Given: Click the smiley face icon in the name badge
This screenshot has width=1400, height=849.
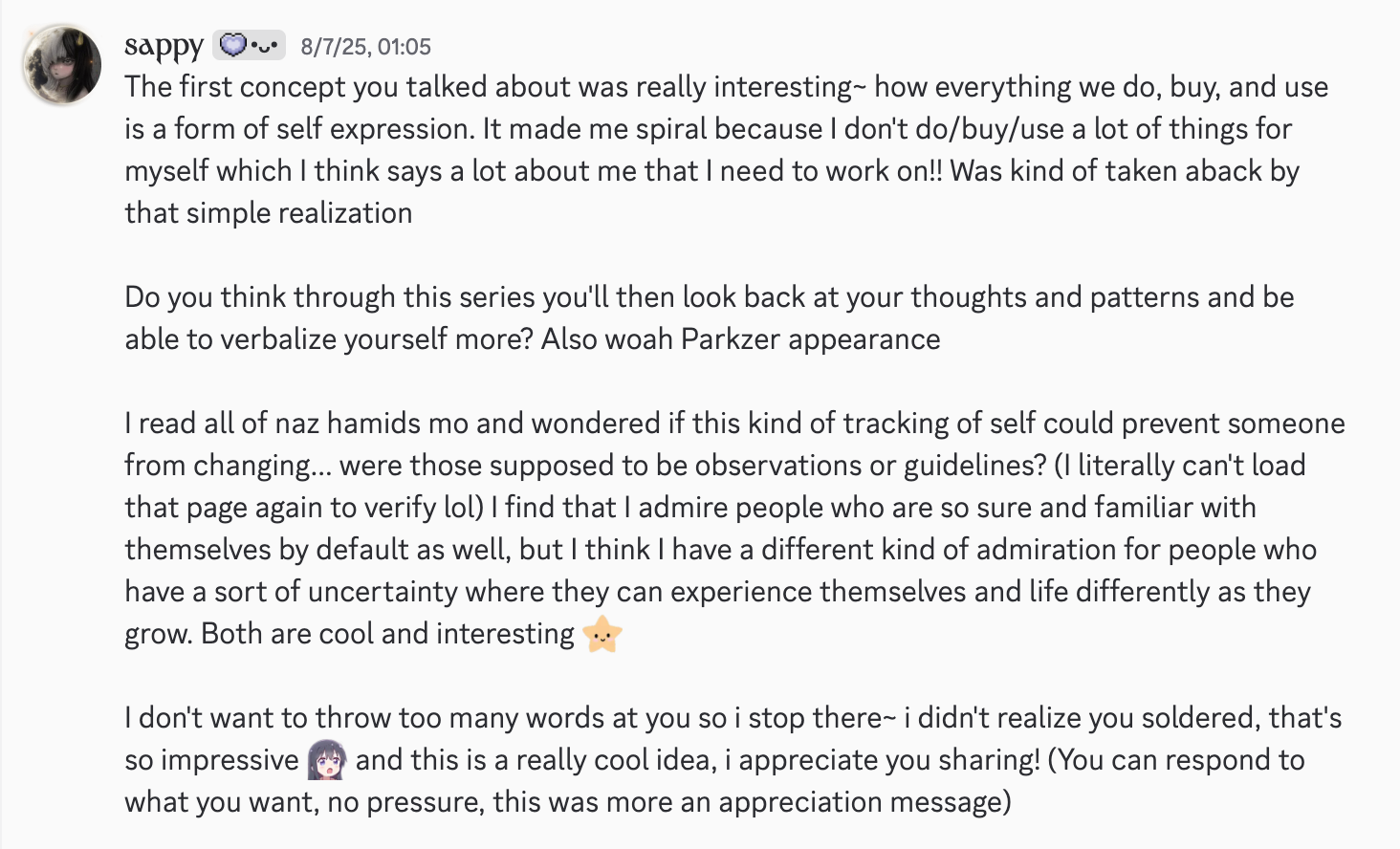Looking at the screenshot, I should click(266, 46).
